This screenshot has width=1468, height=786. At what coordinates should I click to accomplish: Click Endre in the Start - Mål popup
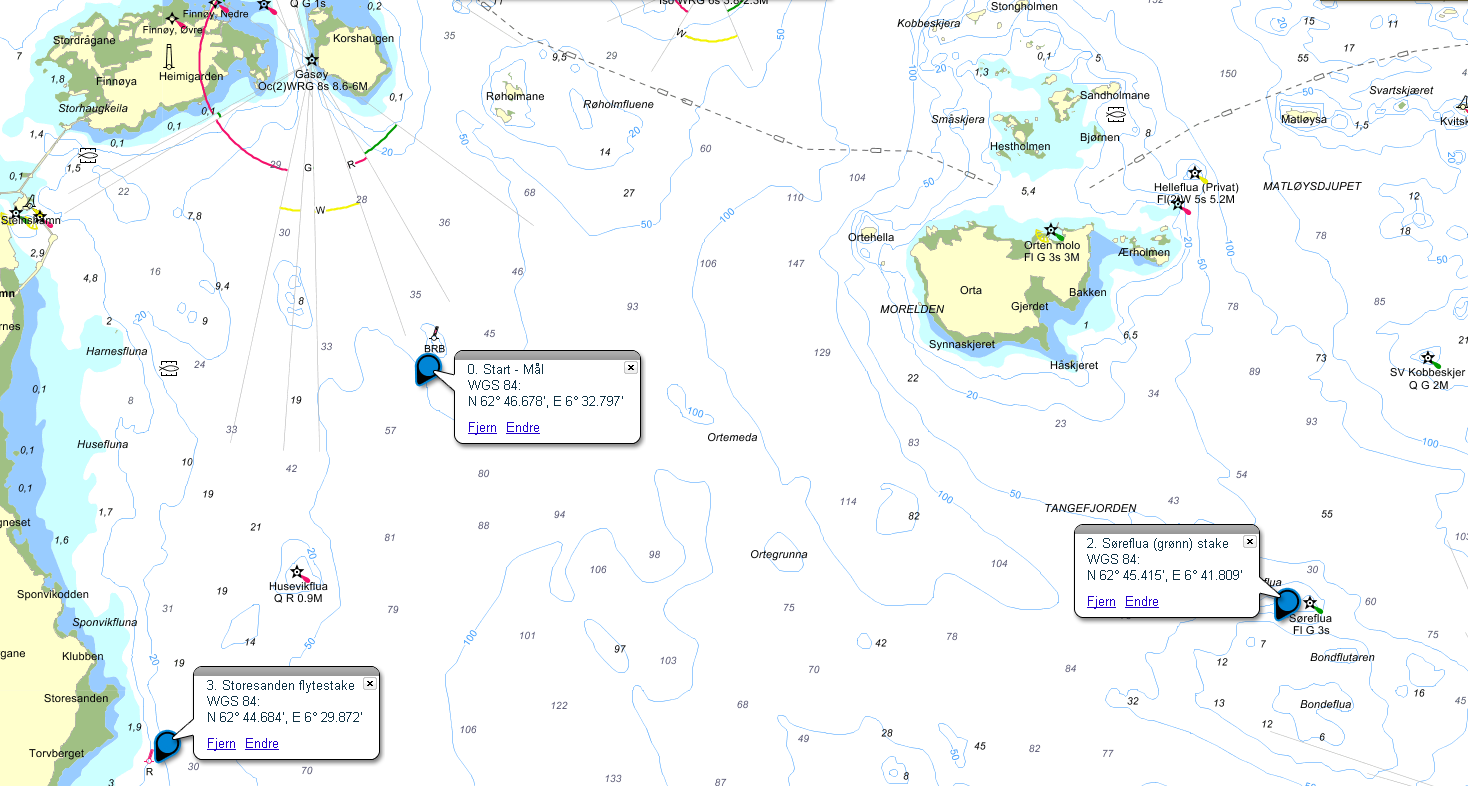pos(523,427)
